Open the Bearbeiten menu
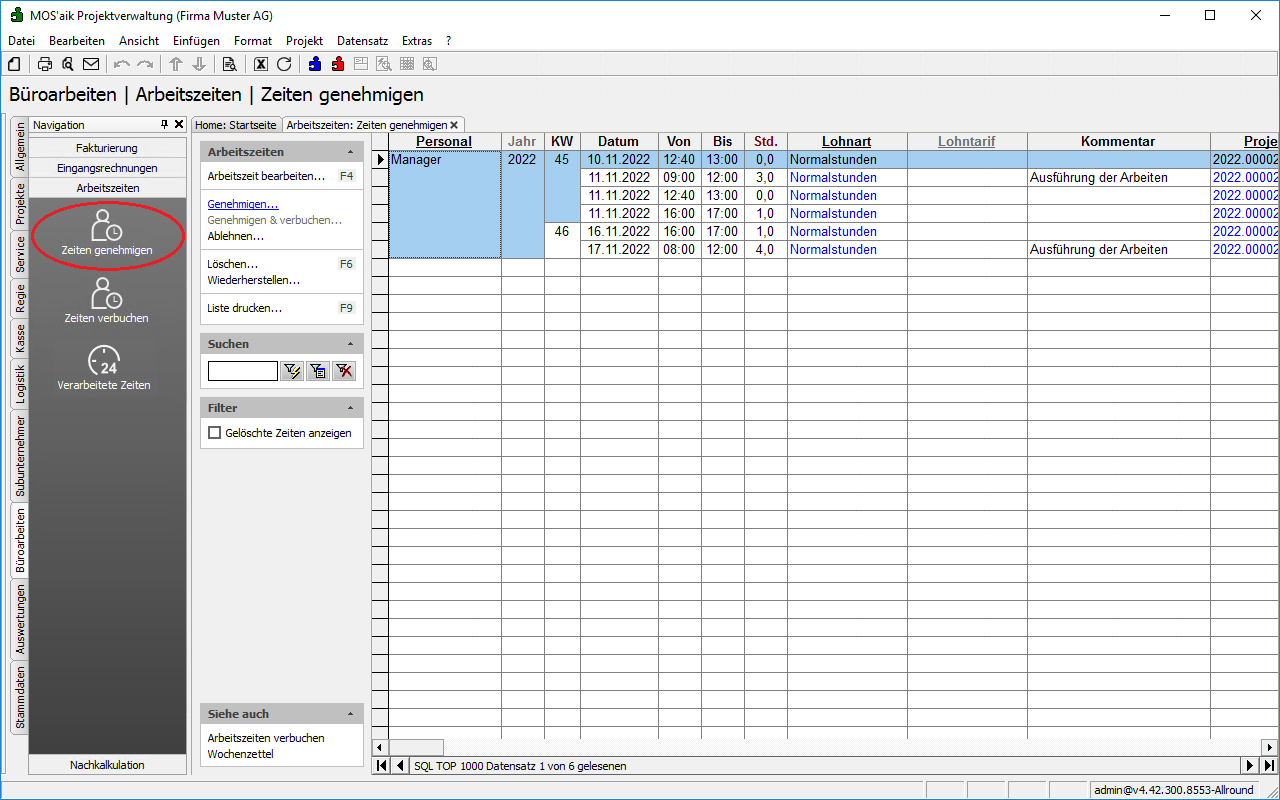The width and height of the screenshot is (1280, 800). coord(77,41)
